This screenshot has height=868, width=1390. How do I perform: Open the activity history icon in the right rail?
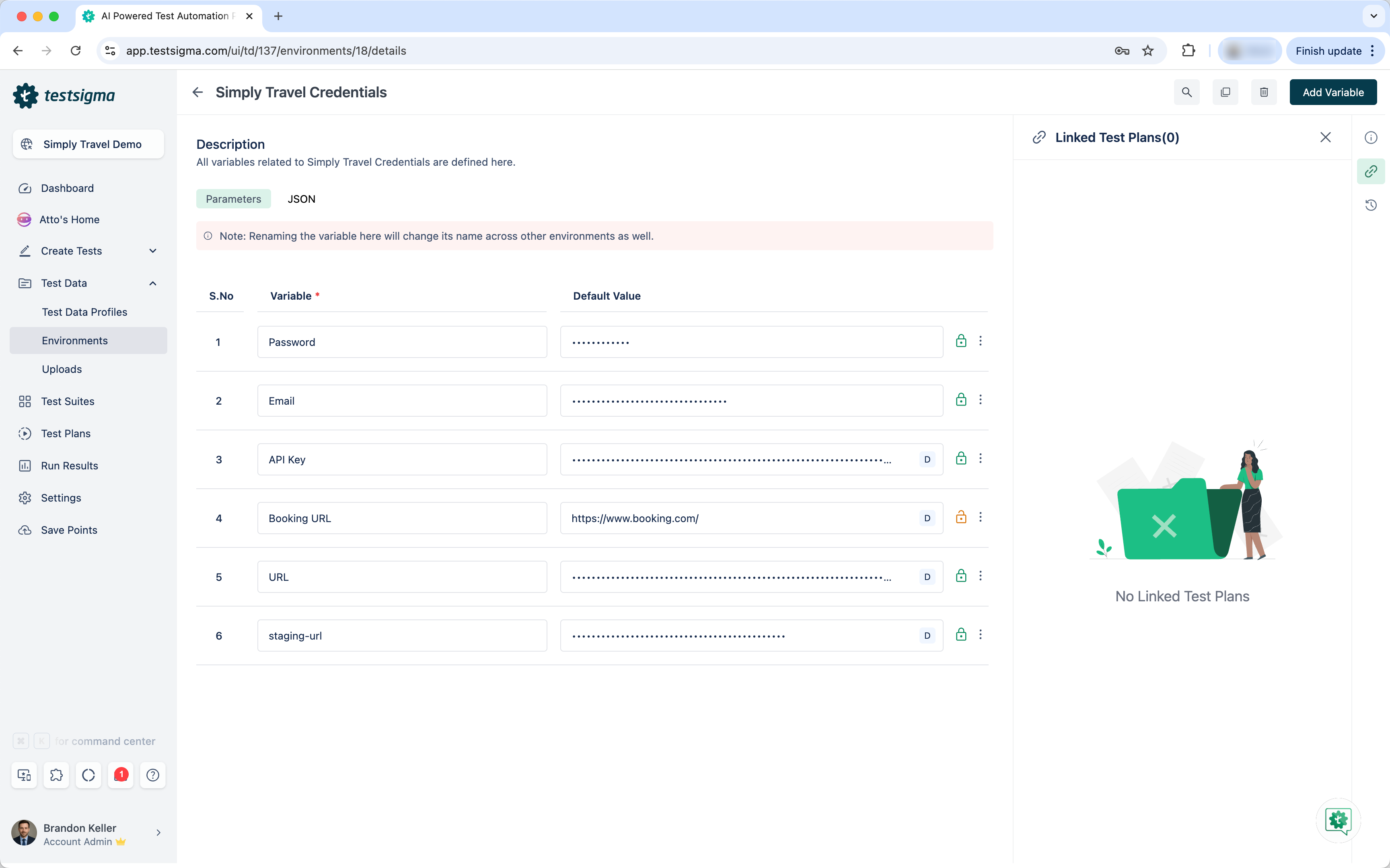[x=1370, y=205]
